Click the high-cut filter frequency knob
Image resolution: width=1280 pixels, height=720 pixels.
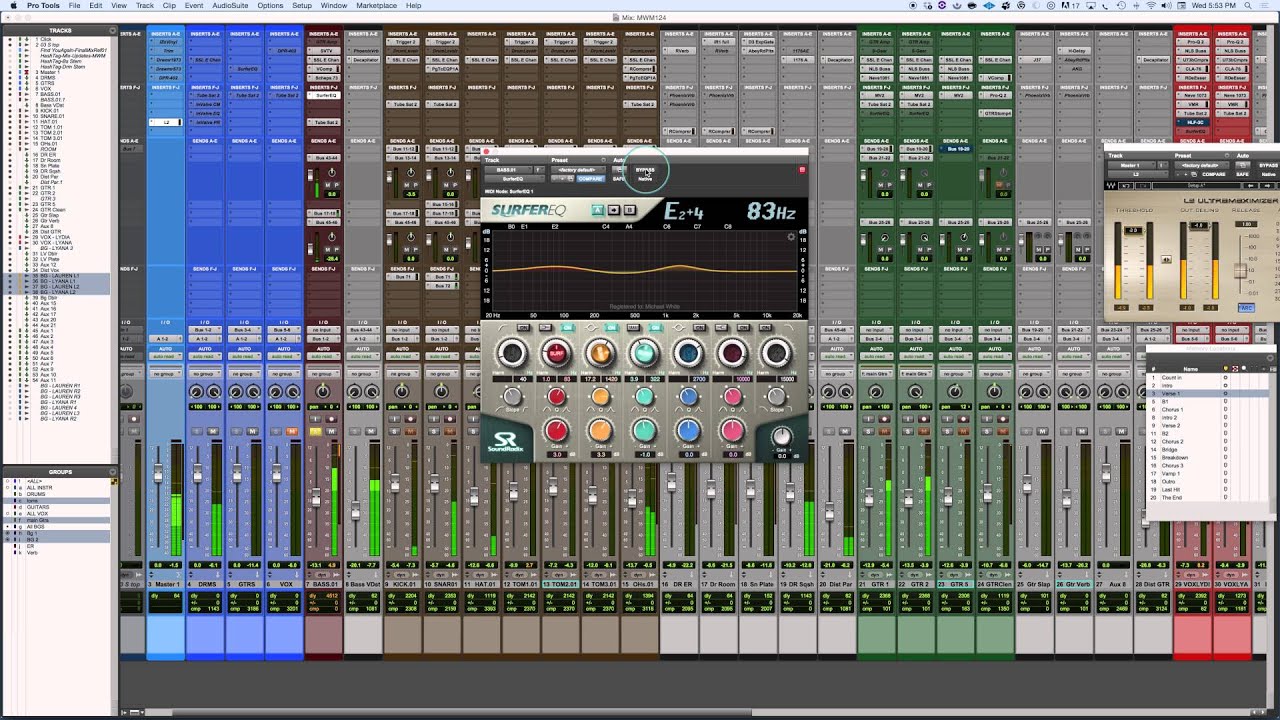[x=776, y=352]
